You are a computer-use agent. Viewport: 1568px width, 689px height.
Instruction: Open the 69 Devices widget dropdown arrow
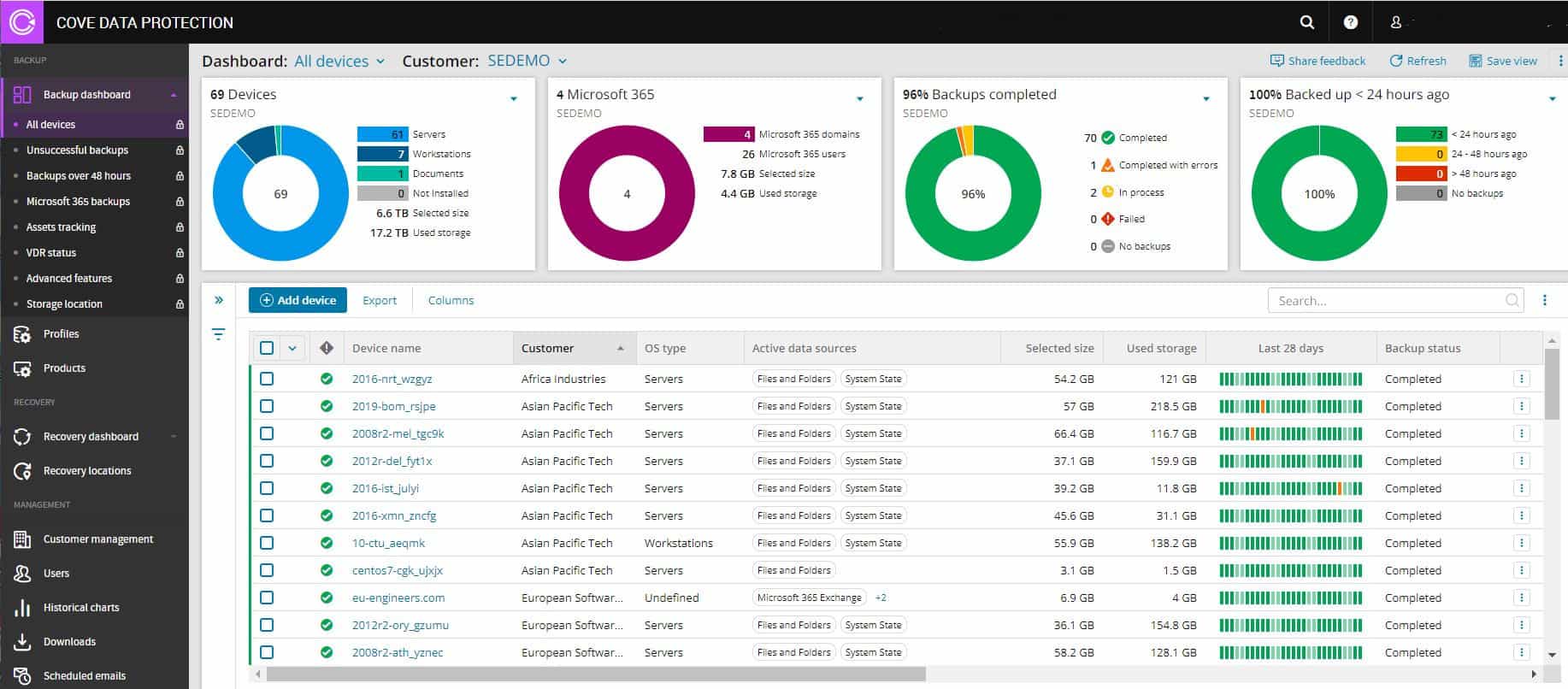(514, 99)
